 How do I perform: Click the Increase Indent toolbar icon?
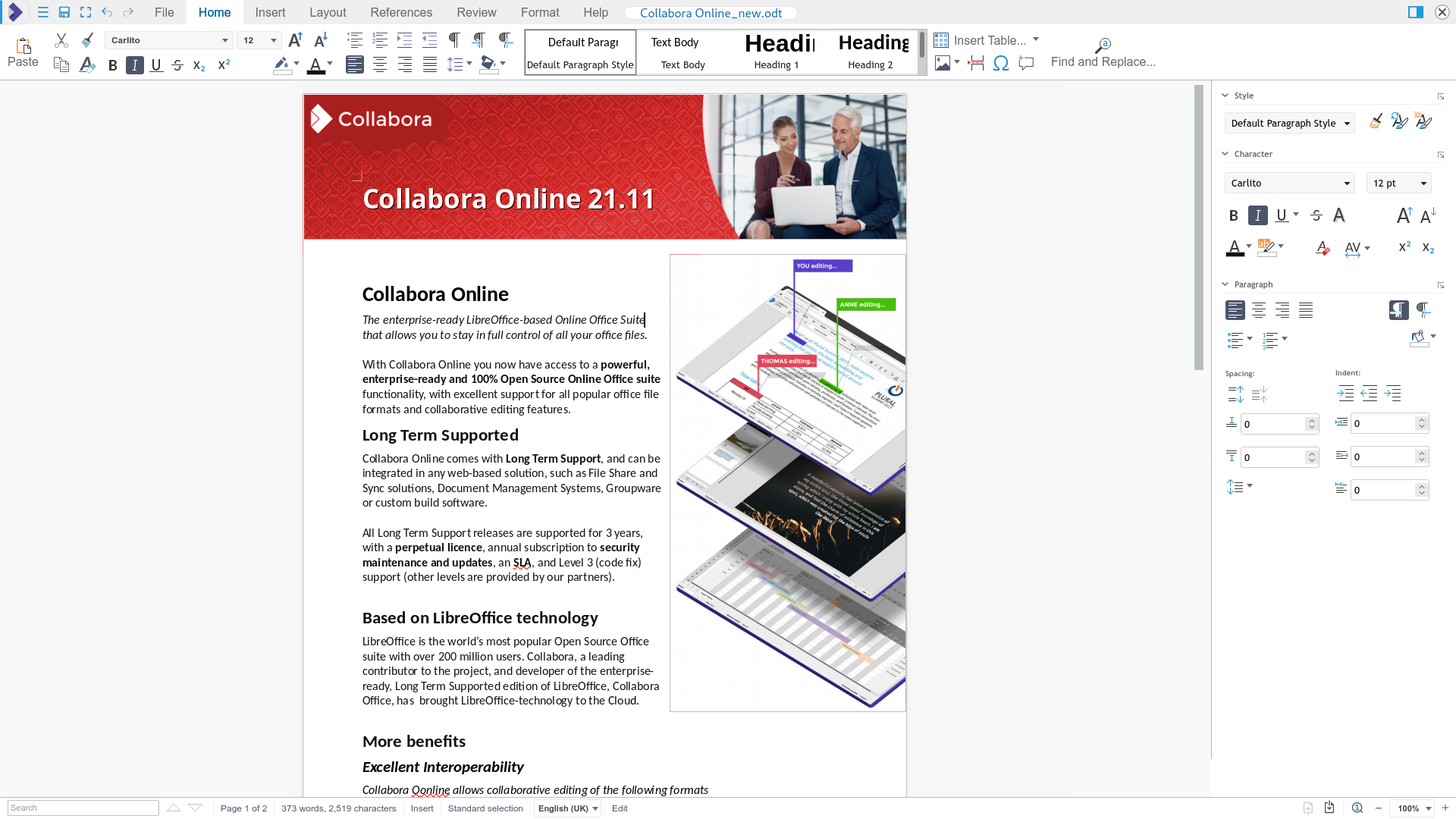tap(405, 40)
